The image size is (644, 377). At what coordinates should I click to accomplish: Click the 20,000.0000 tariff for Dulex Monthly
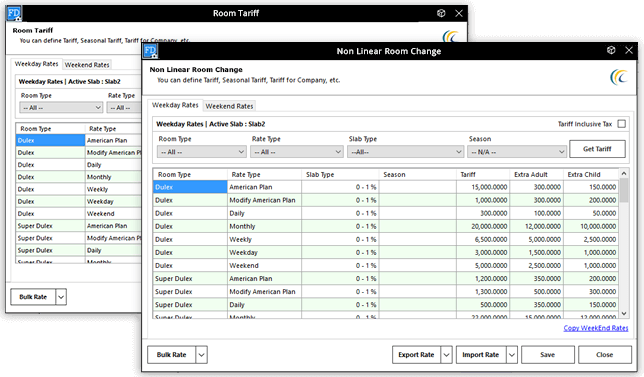point(483,226)
